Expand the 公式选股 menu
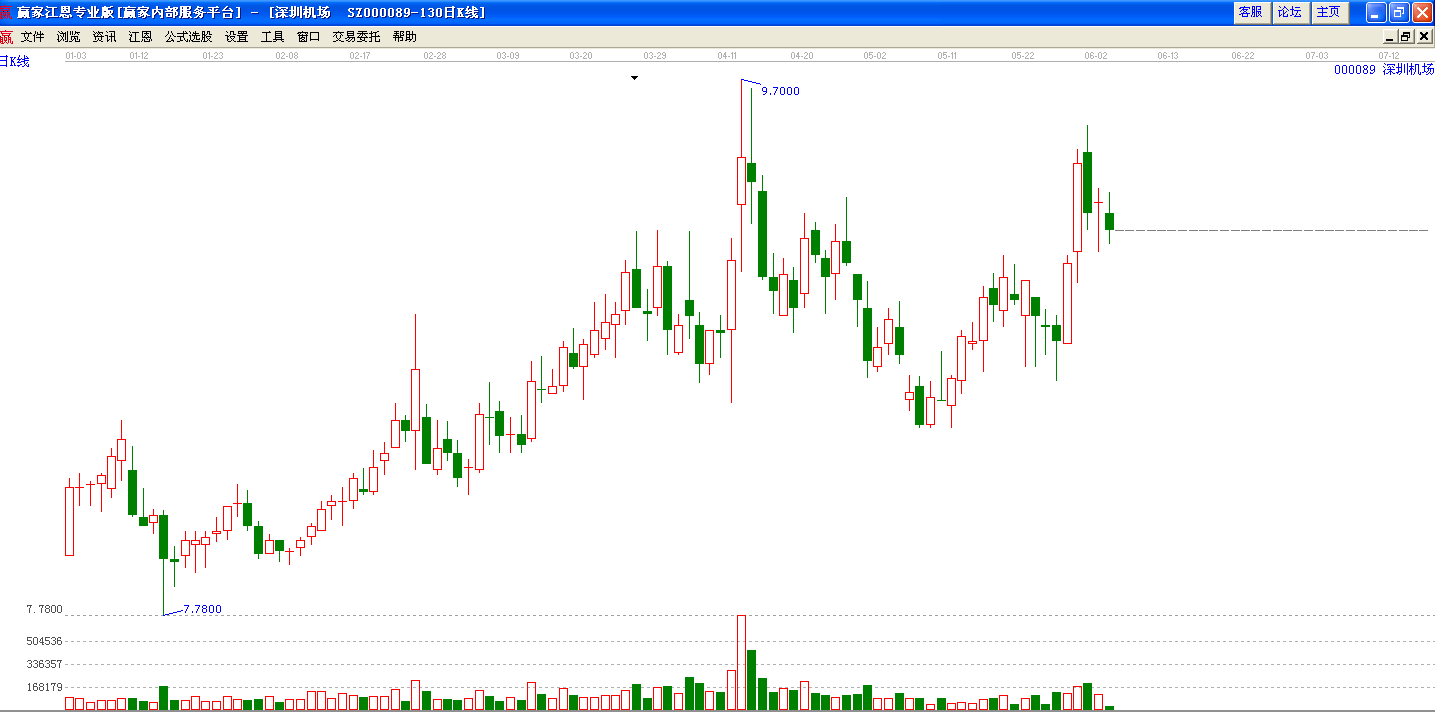This screenshot has height=712, width=1435. coord(189,37)
